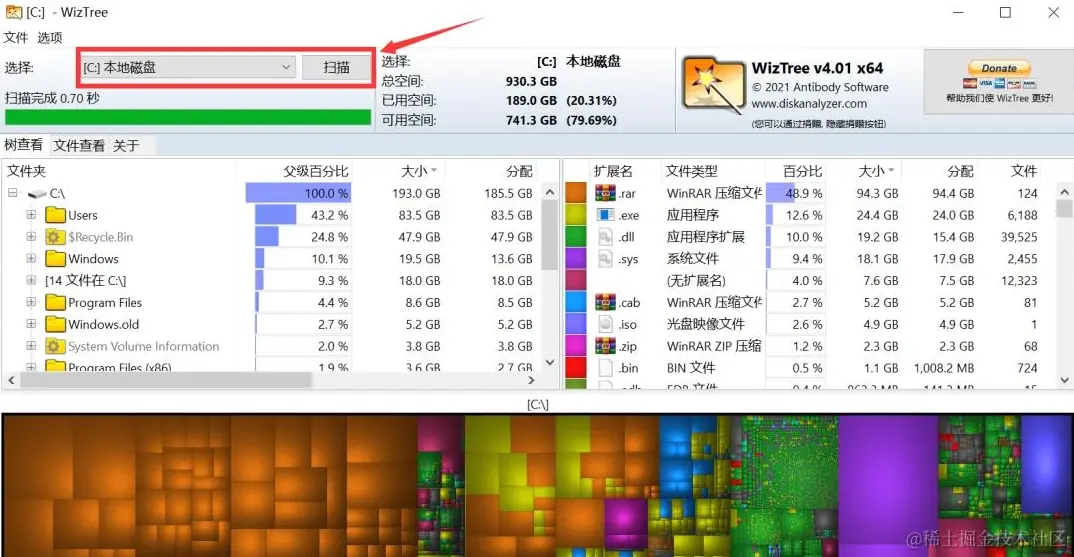The width and height of the screenshot is (1074, 557).
Task: Expand the Program Files node
Action: click(x=31, y=302)
